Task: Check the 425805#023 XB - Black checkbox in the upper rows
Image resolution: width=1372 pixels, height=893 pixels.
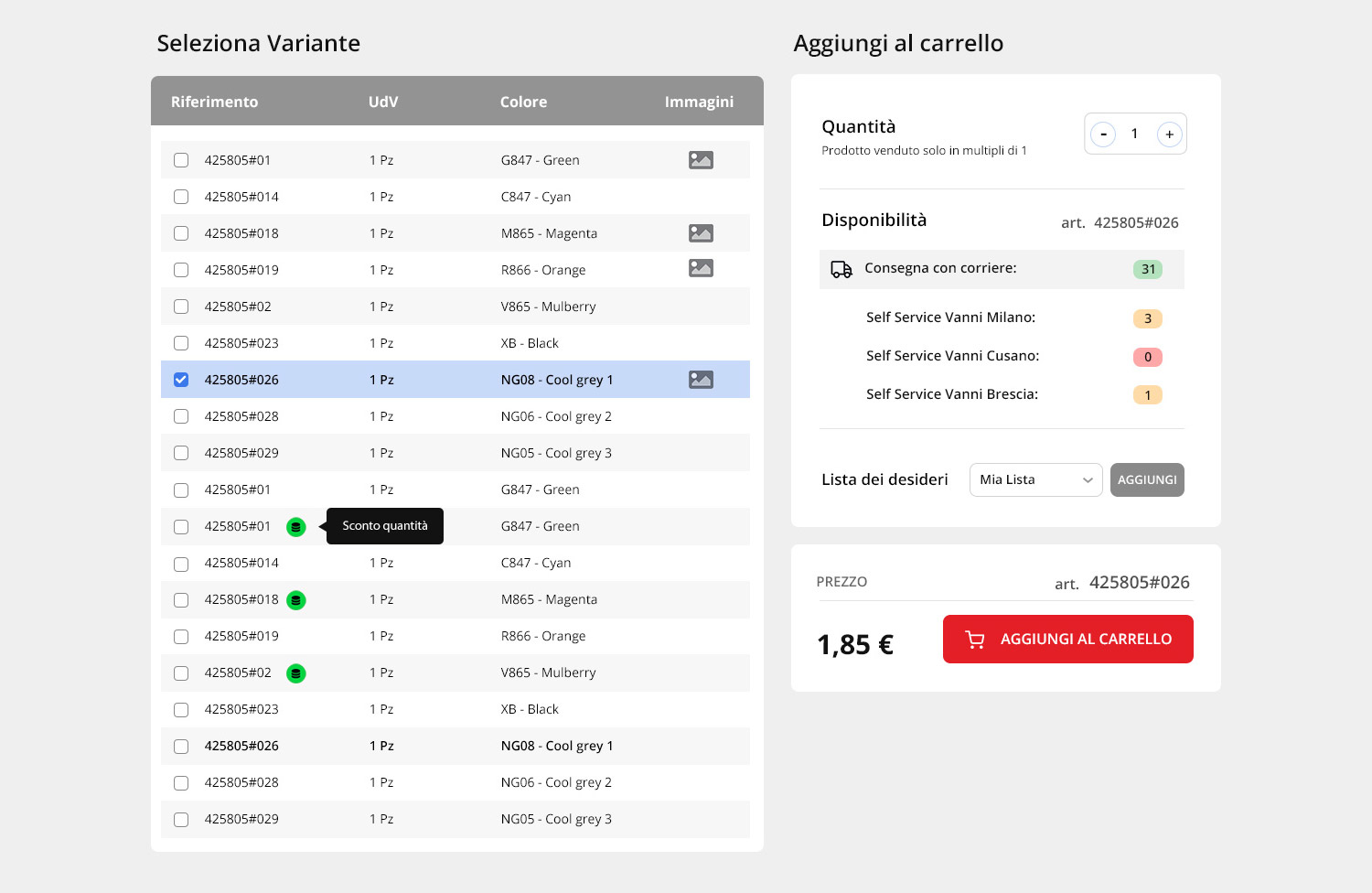Action: tap(181, 343)
